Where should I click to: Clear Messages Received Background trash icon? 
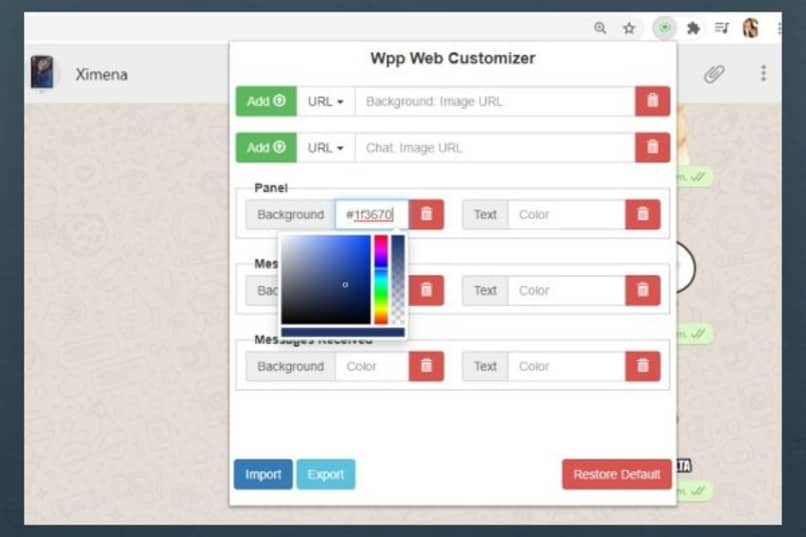point(426,366)
